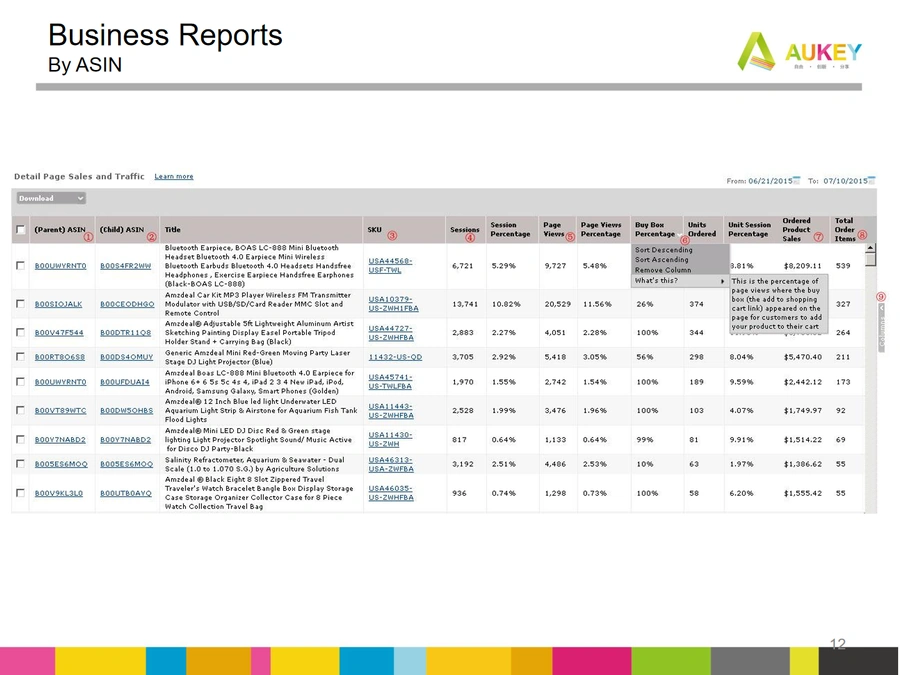
Task: Open child ASIN link B00DTR11Q8
Action: tap(126, 332)
